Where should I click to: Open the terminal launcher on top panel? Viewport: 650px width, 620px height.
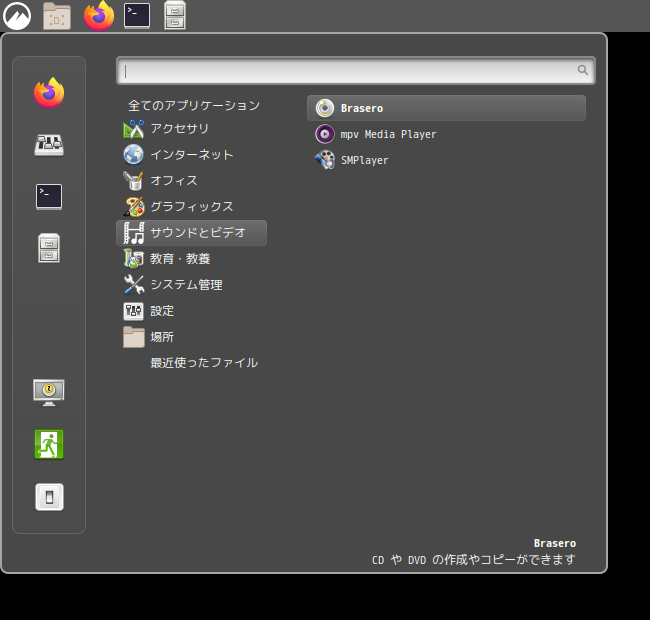(137, 16)
